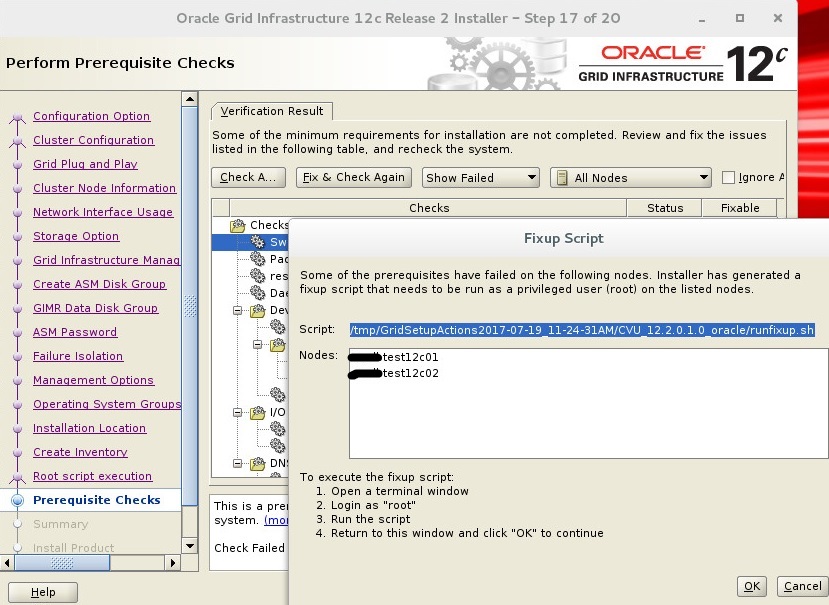The height and width of the screenshot is (605, 829).
Task: Click the gear icon on the selected 'Sw' check row
Action: click(257, 242)
